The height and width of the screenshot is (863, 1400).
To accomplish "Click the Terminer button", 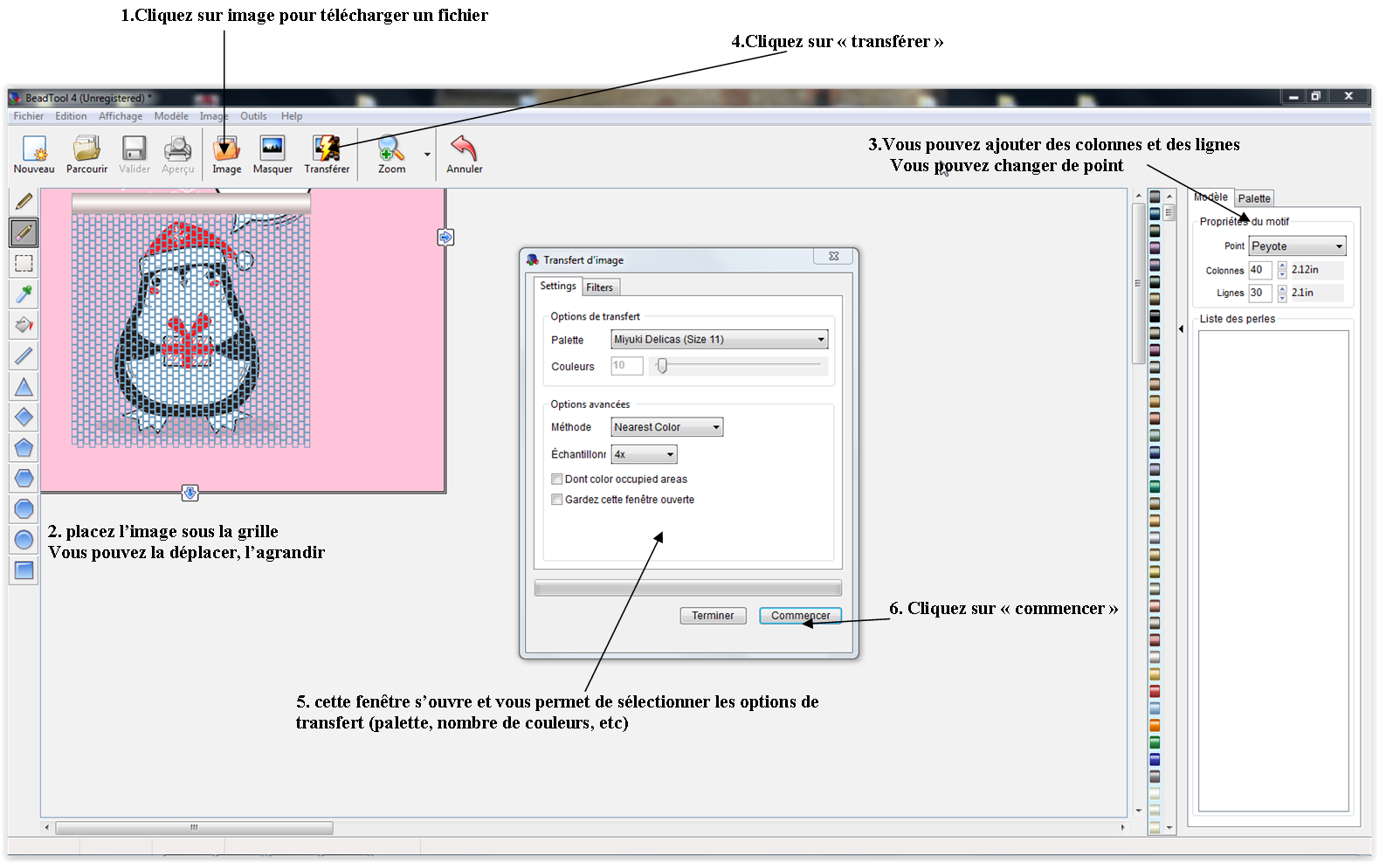I will pyautogui.click(x=713, y=615).
